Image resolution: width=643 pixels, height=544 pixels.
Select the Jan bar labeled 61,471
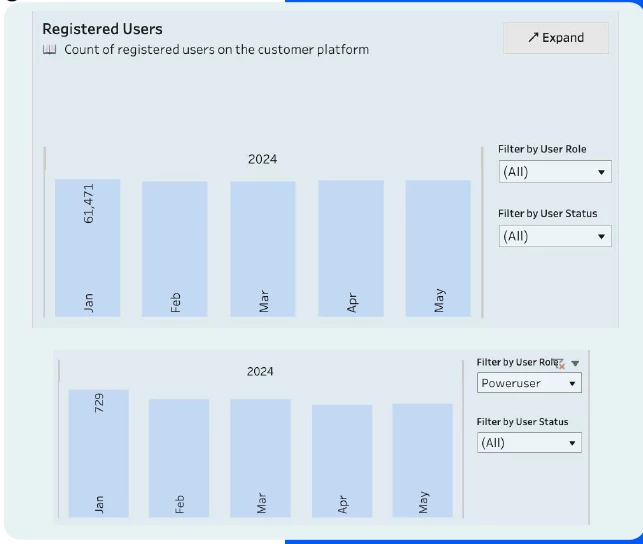[88, 248]
